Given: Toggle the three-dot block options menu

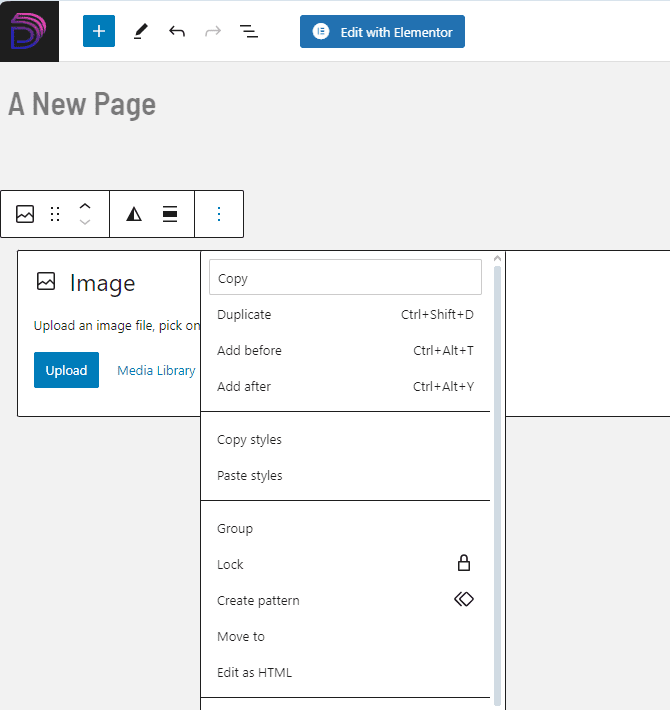Looking at the screenshot, I should tap(219, 214).
